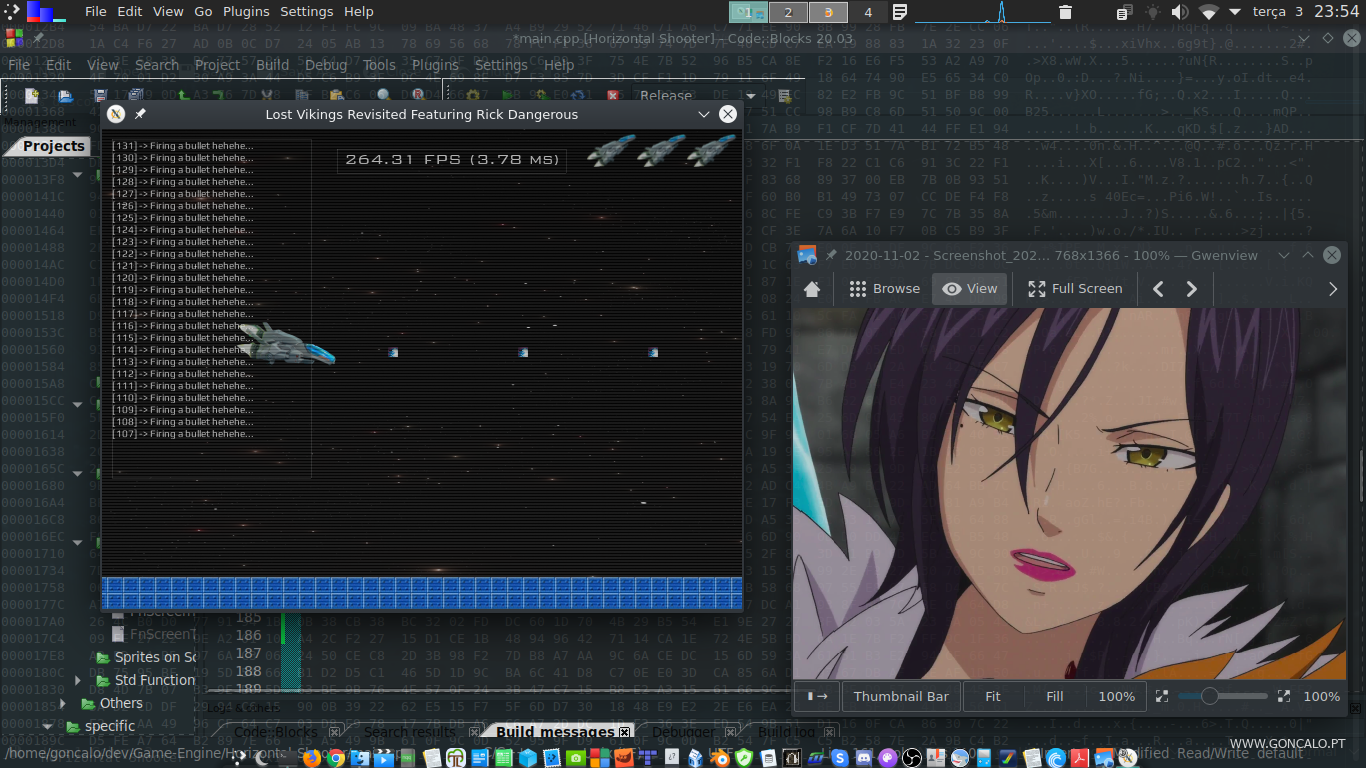
Task: Expand the Others tree folder arrow
Action: 63,703
